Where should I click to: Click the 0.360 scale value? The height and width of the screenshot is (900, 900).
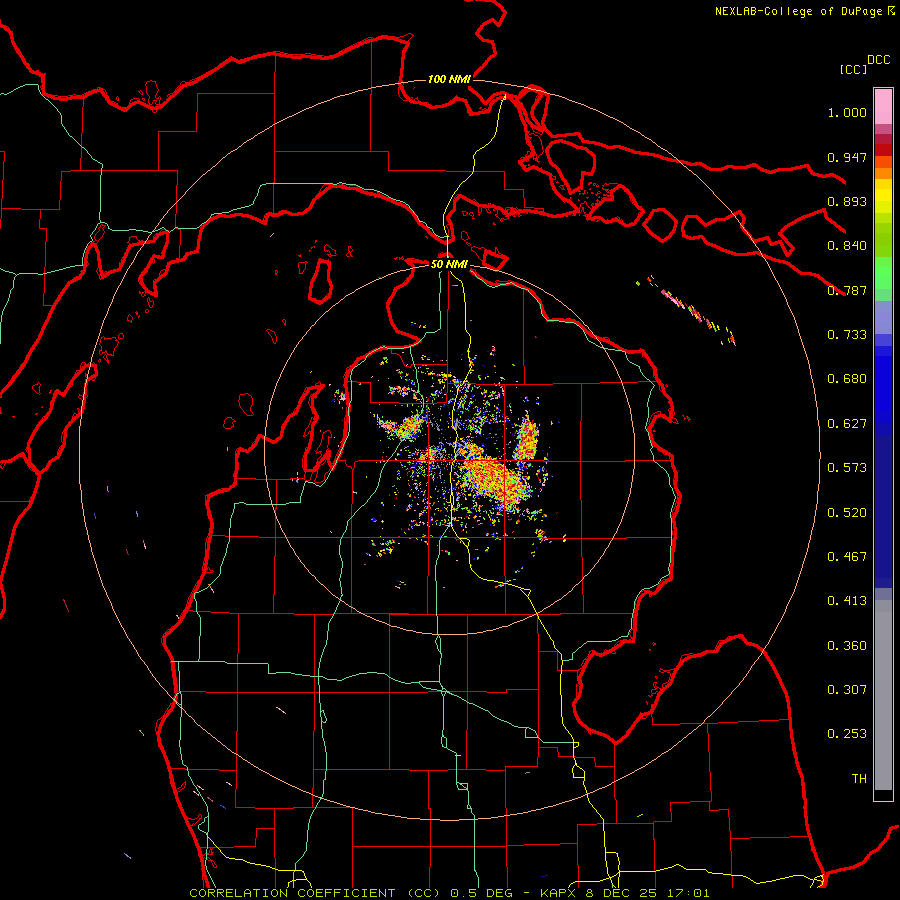coord(847,646)
